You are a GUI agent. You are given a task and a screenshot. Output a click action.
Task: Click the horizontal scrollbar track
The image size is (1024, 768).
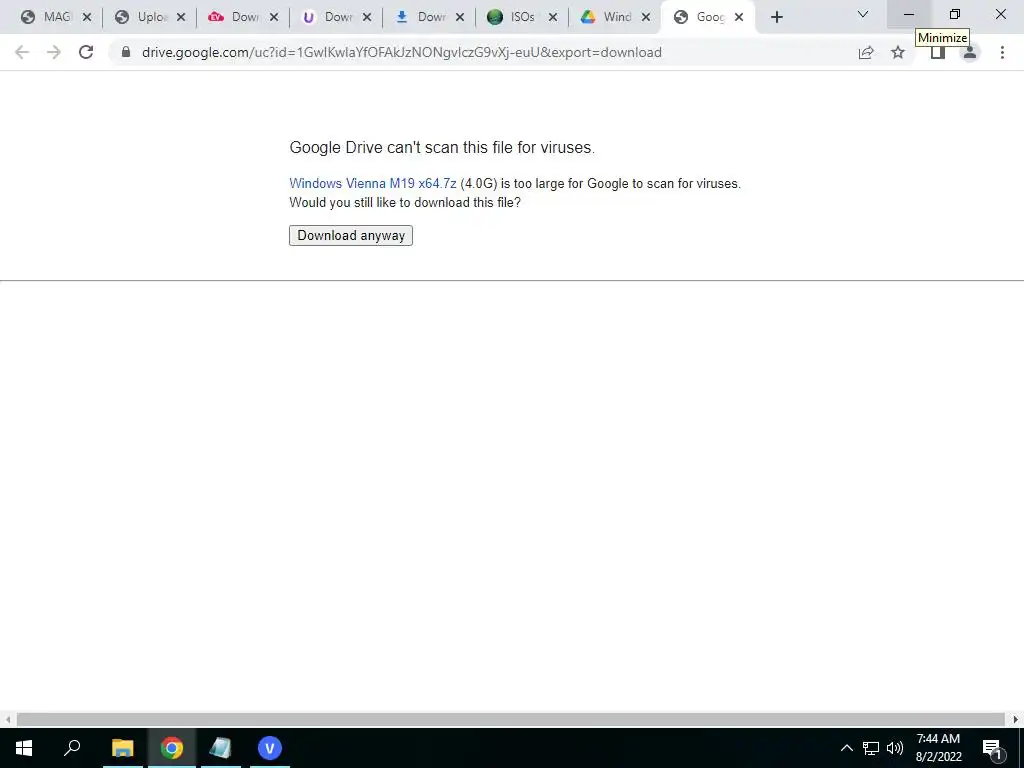(511, 720)
